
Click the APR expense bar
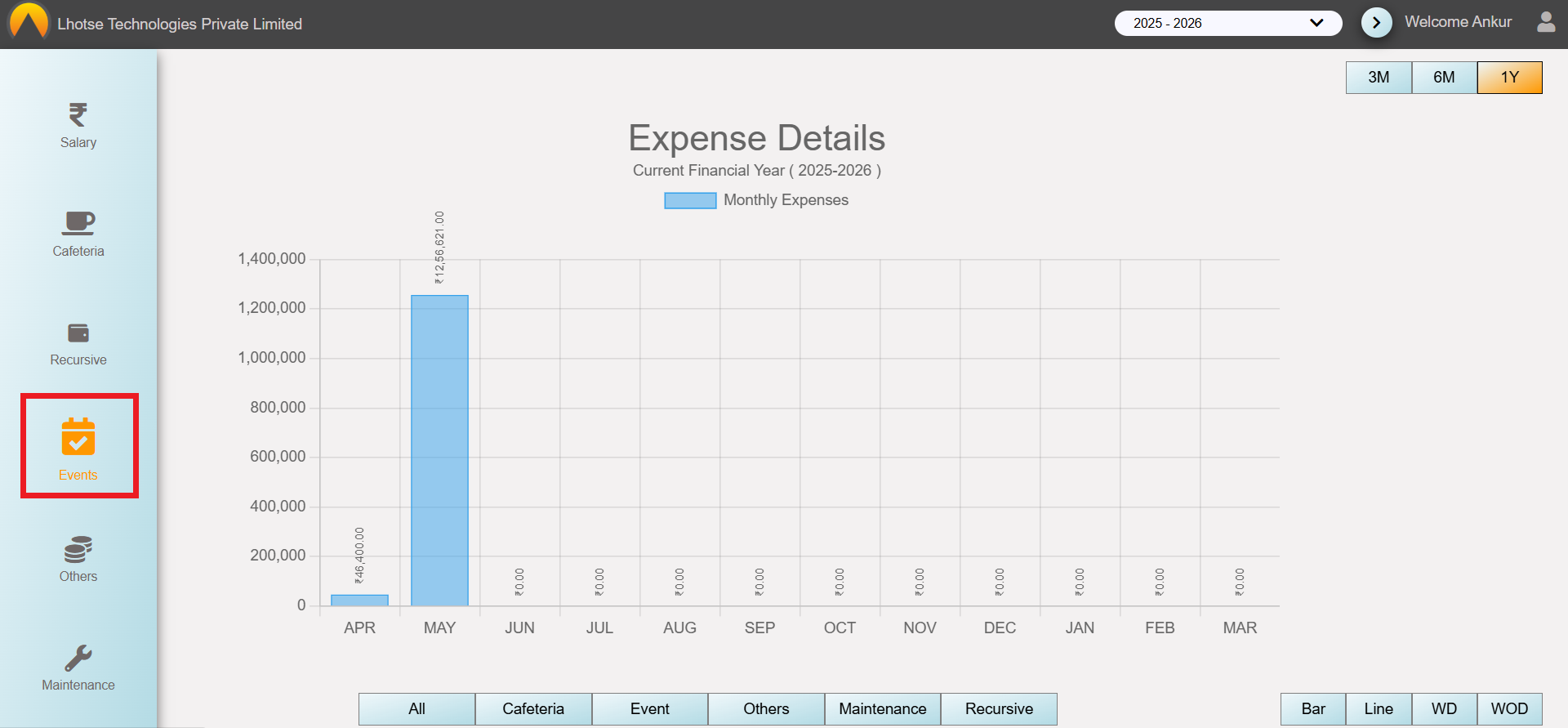tap(359, 601)
